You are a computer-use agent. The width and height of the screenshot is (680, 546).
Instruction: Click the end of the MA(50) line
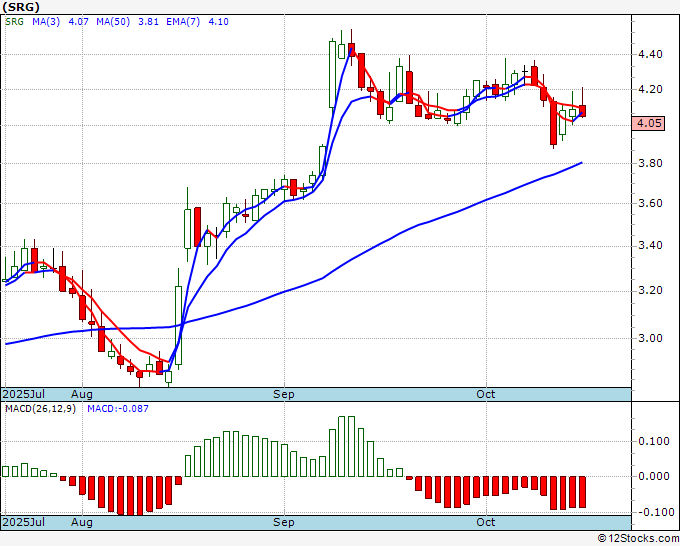coord(581,163)
